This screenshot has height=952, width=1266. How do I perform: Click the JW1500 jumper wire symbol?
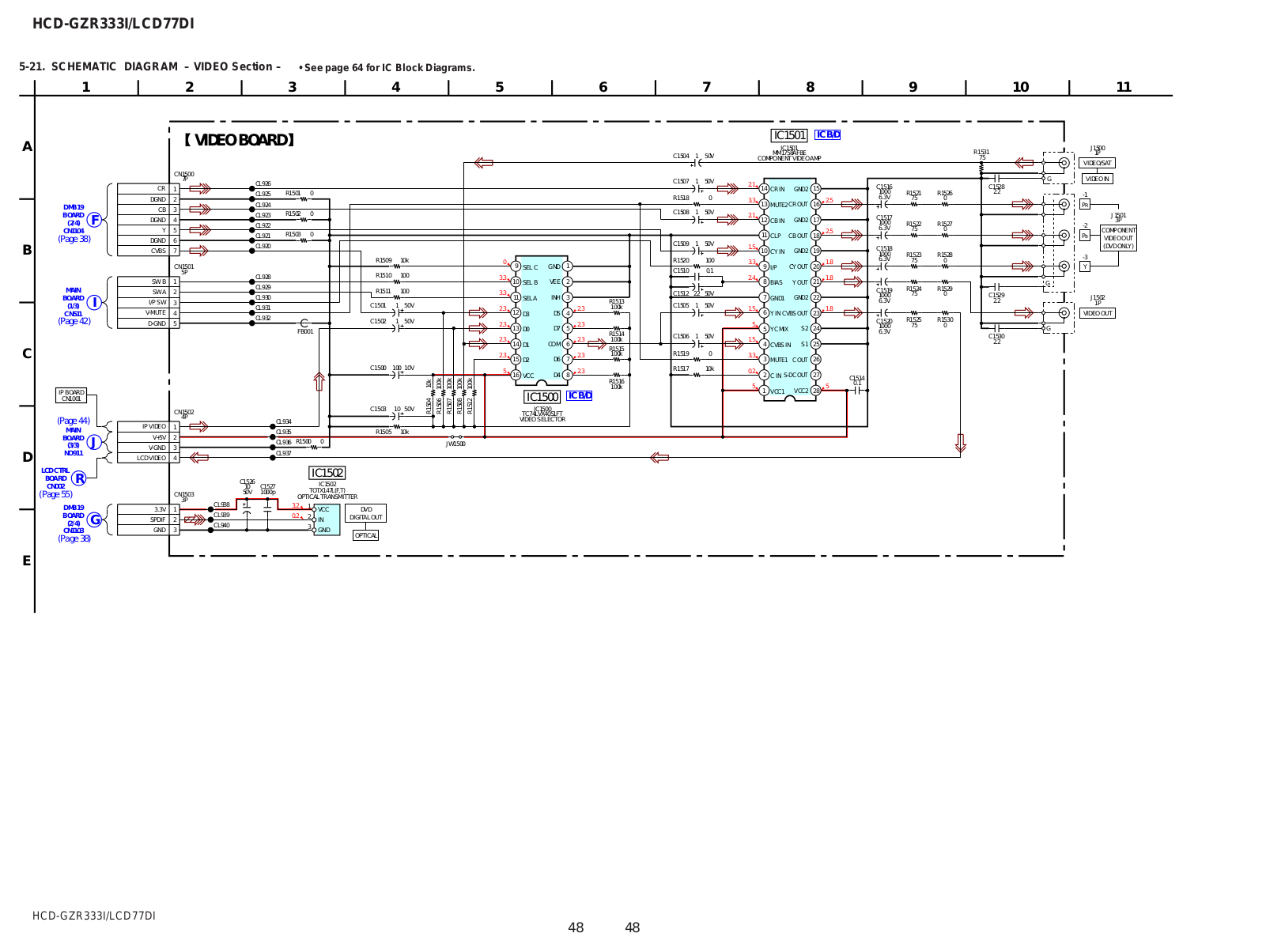pyautogui.click(x=455, y=436)
